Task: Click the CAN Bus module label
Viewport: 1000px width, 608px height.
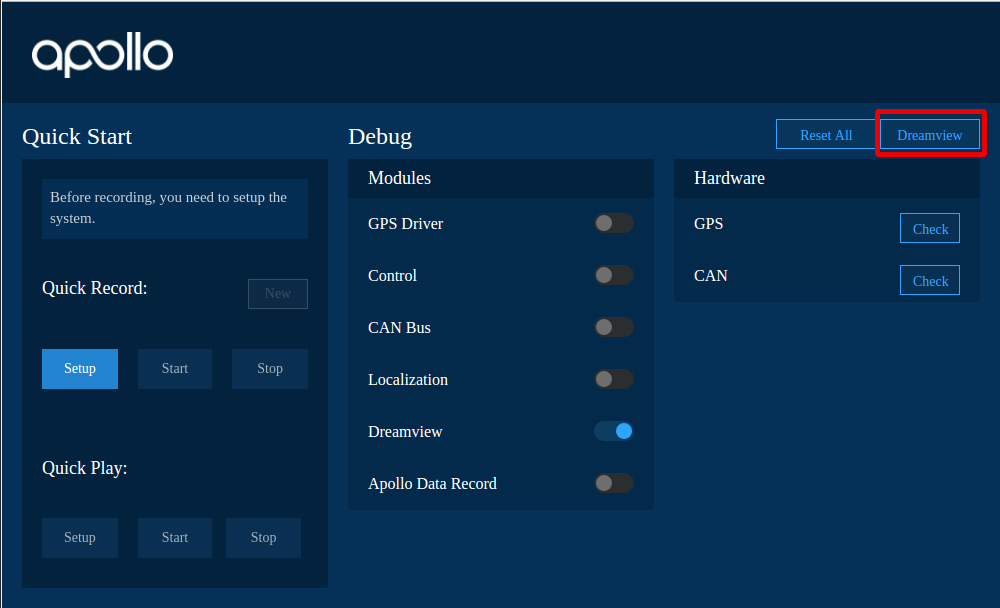Action: [399, 328]
